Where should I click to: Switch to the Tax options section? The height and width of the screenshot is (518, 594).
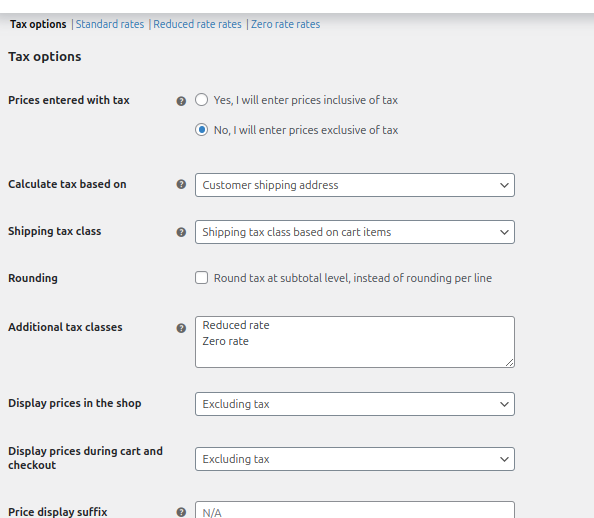point(38,24)
